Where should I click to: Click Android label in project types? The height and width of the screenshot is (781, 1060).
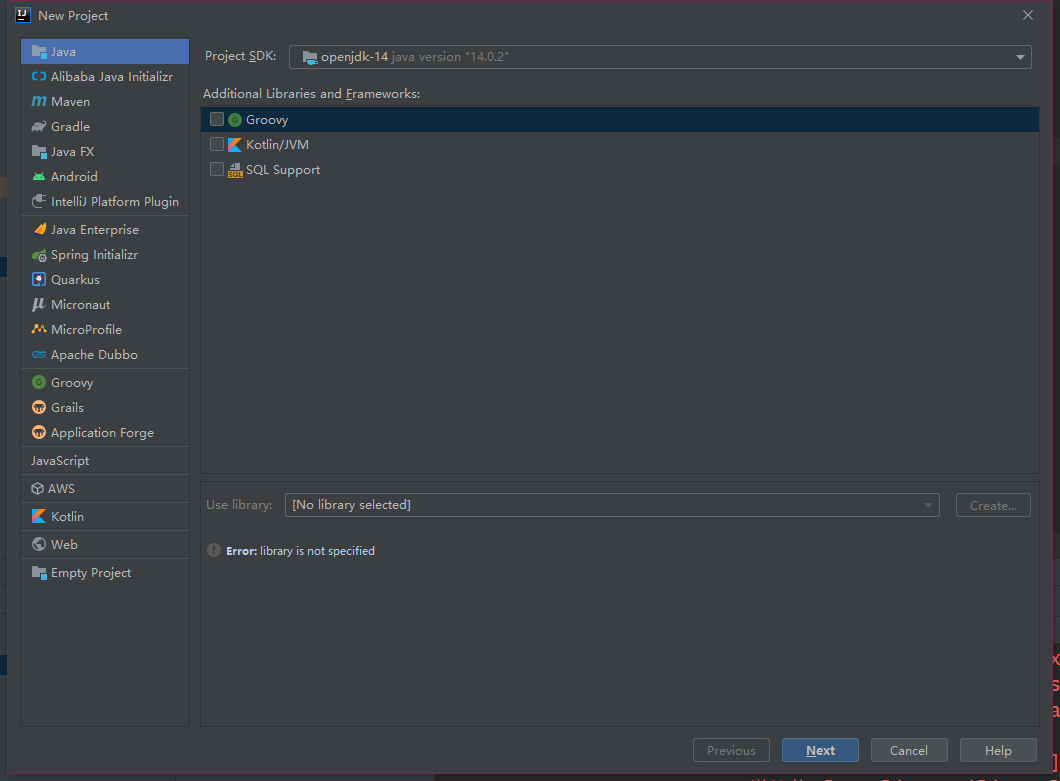[74, 176]
